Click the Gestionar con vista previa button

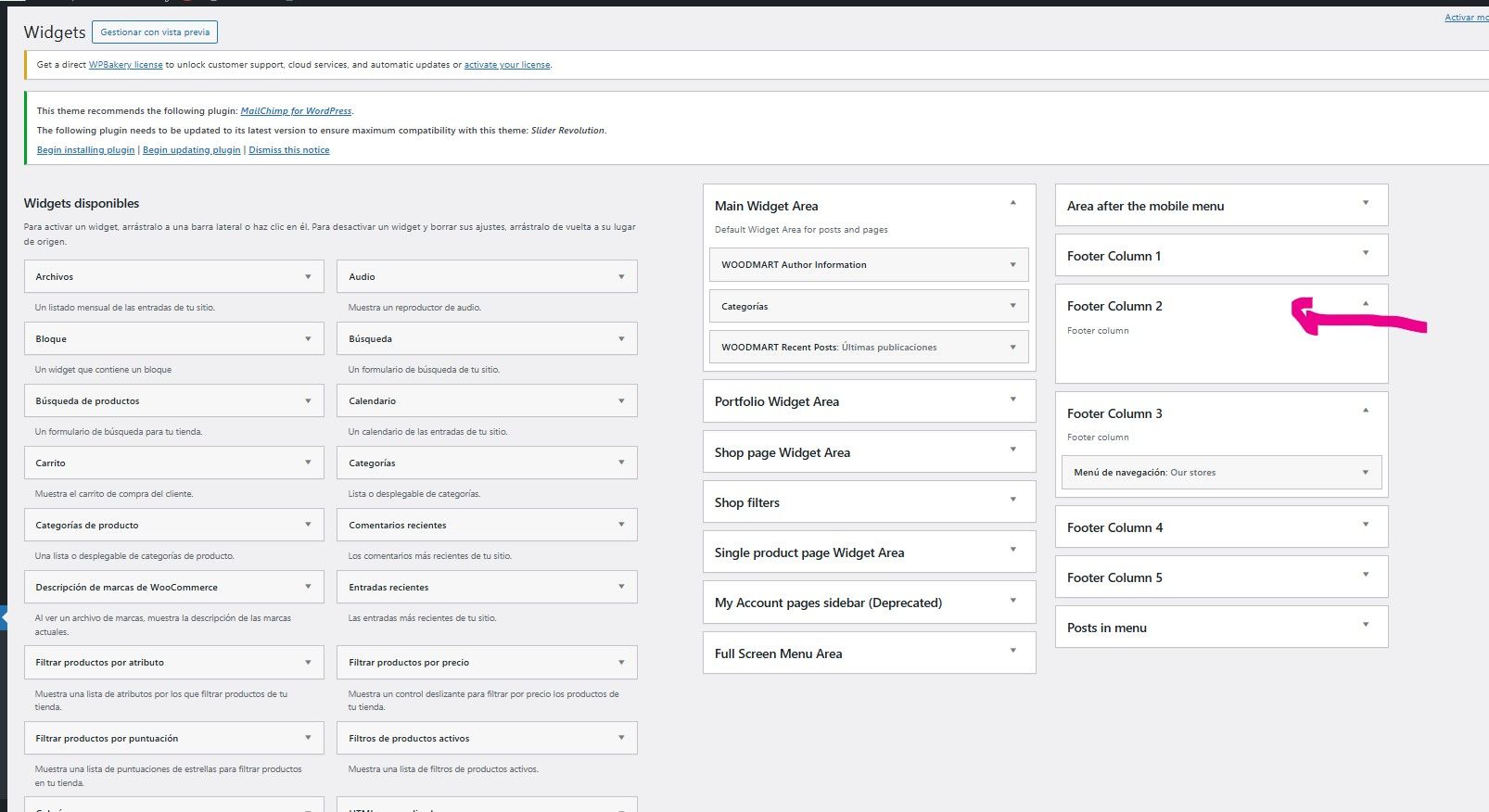point(155,32)
